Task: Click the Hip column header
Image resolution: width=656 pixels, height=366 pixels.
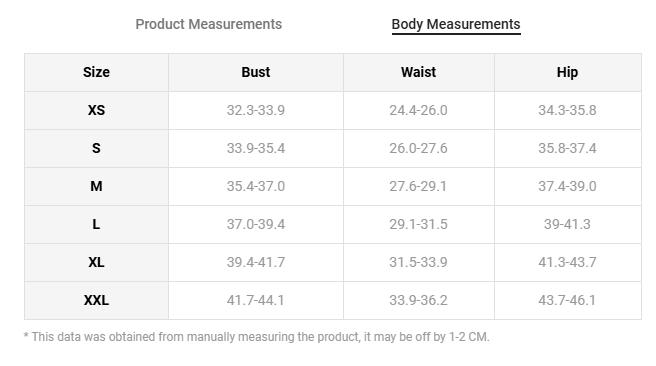Action: [567, 72]
